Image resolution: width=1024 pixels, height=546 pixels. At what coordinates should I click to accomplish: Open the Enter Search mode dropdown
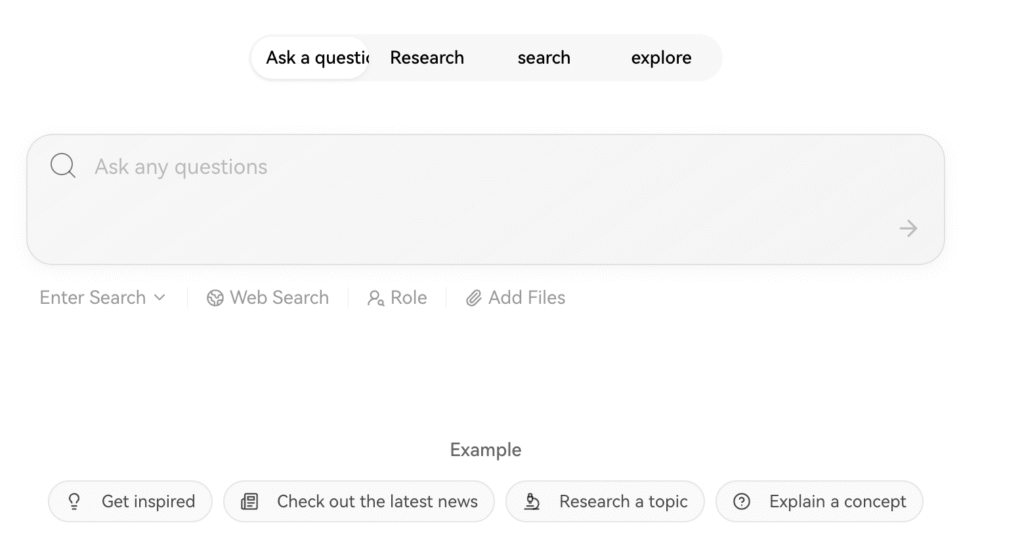92,298
